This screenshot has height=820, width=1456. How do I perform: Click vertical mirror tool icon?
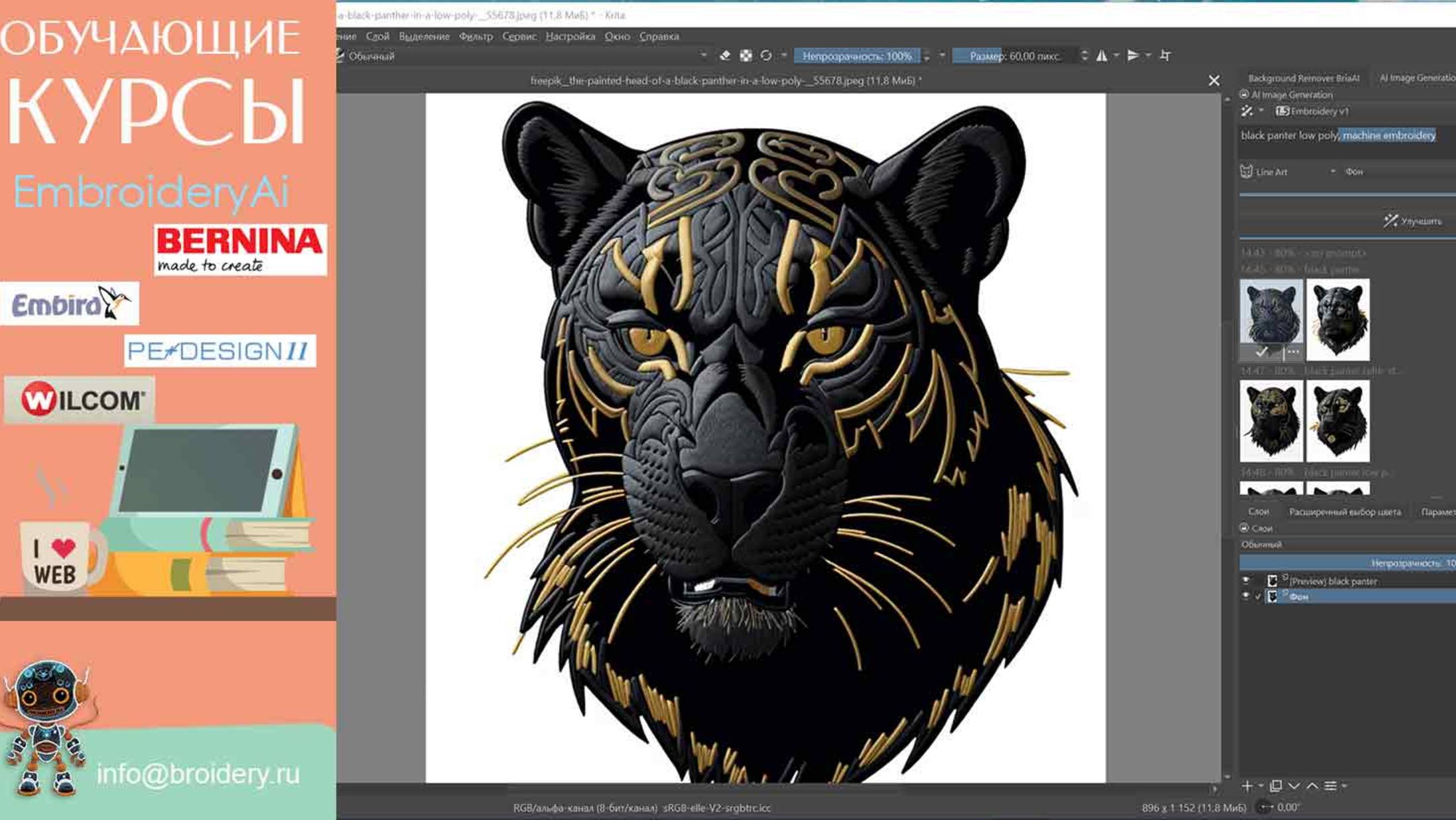[x=1133, y=56]
